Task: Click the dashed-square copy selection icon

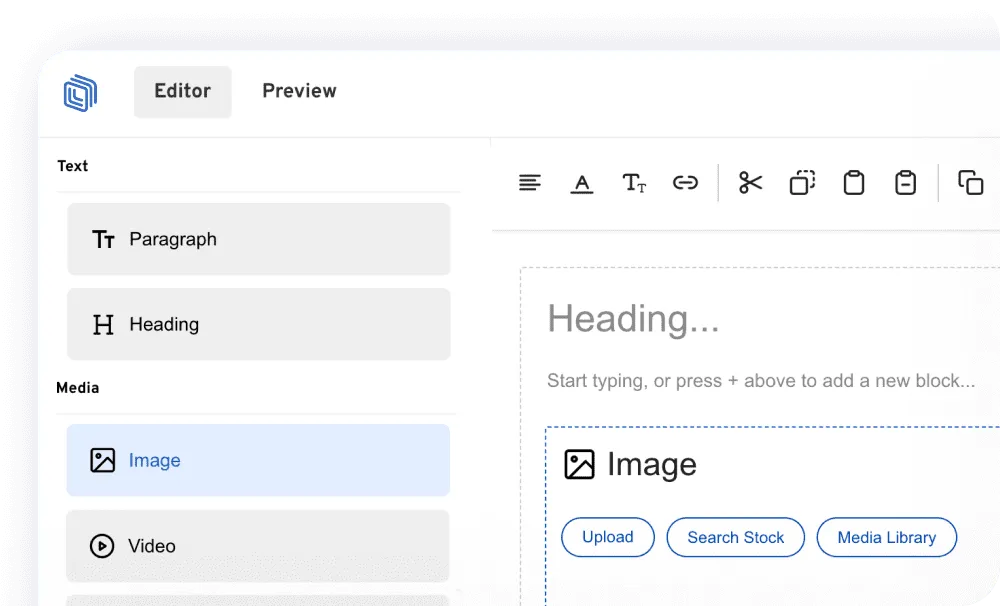Action: click(802, 183)
